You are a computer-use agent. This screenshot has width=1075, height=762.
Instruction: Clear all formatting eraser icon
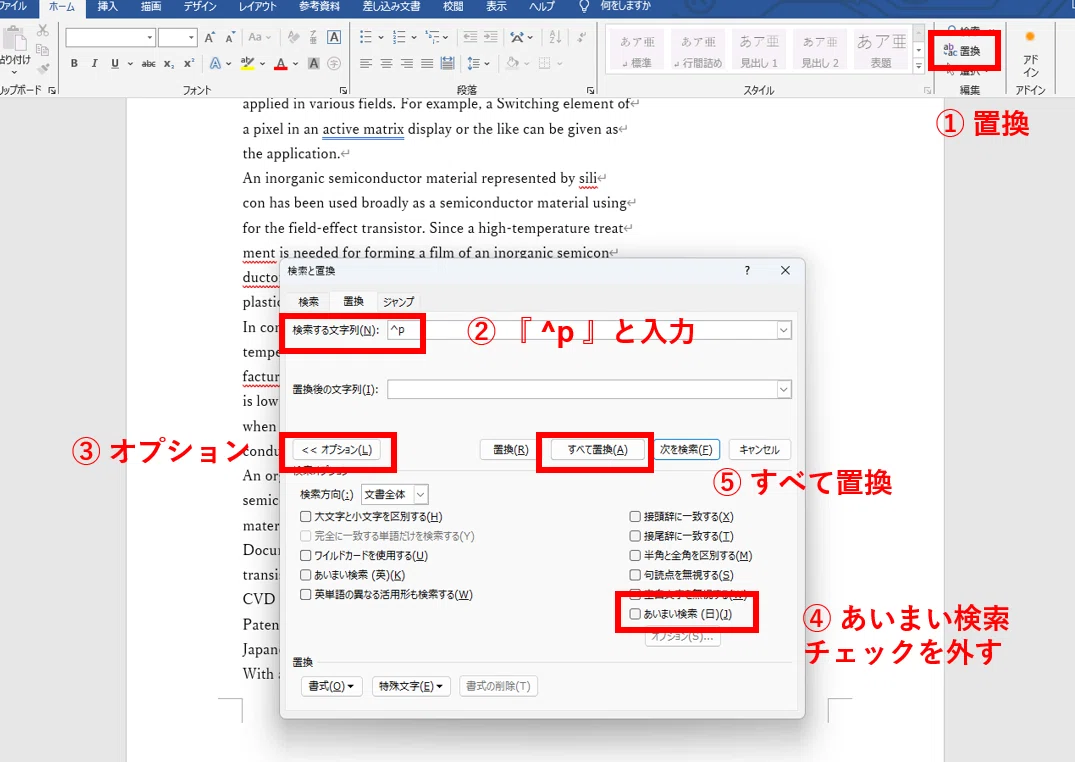pos(293,37)
